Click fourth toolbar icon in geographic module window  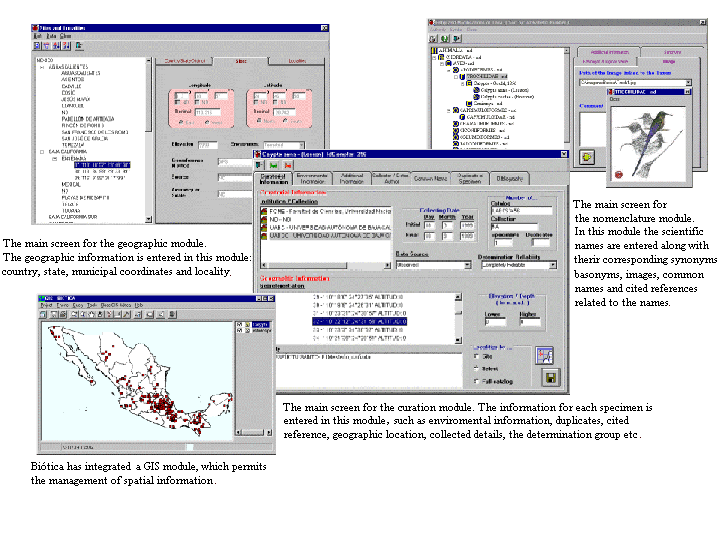tap(66, 45)
